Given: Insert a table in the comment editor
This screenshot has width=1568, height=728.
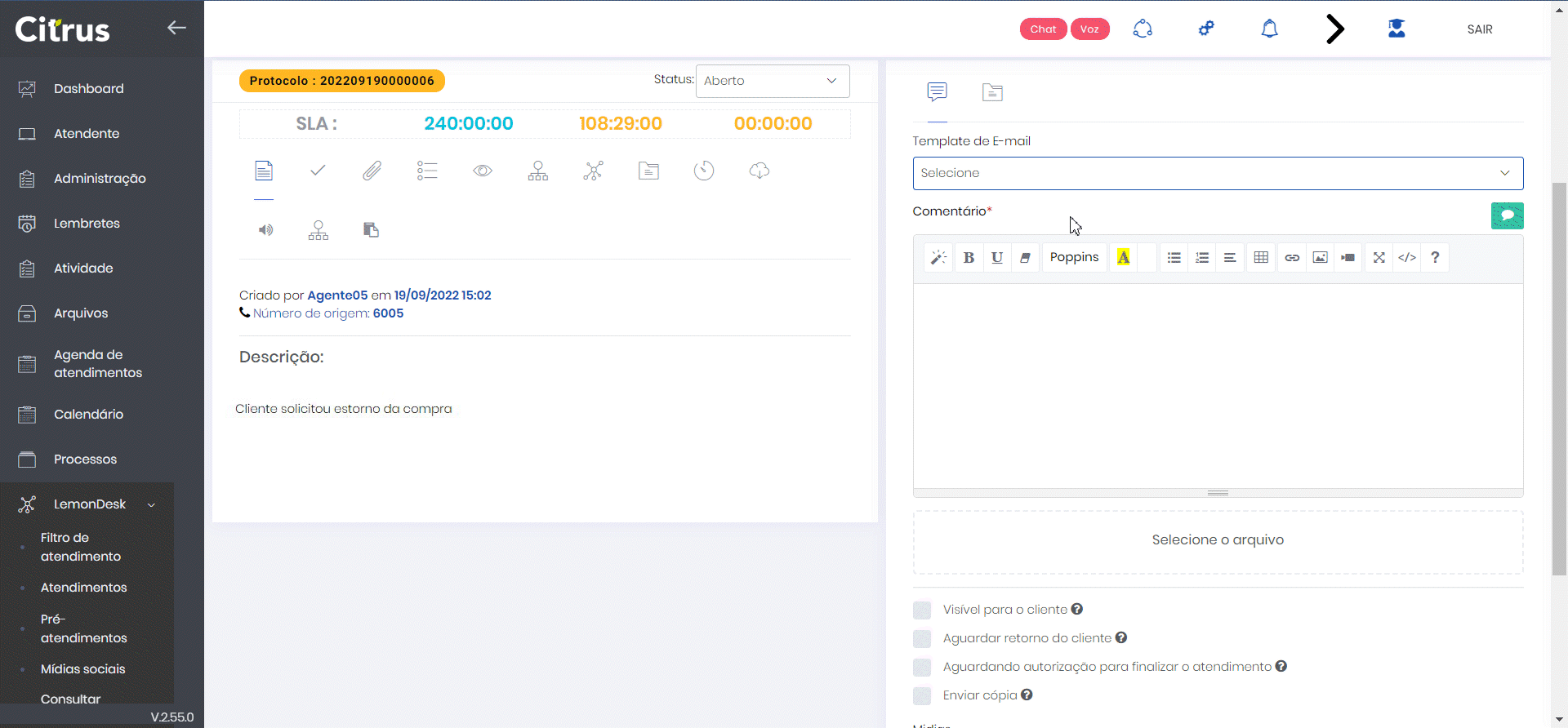Looking at the screenshot, I should pyautogui.click(x=1261, y=258).
